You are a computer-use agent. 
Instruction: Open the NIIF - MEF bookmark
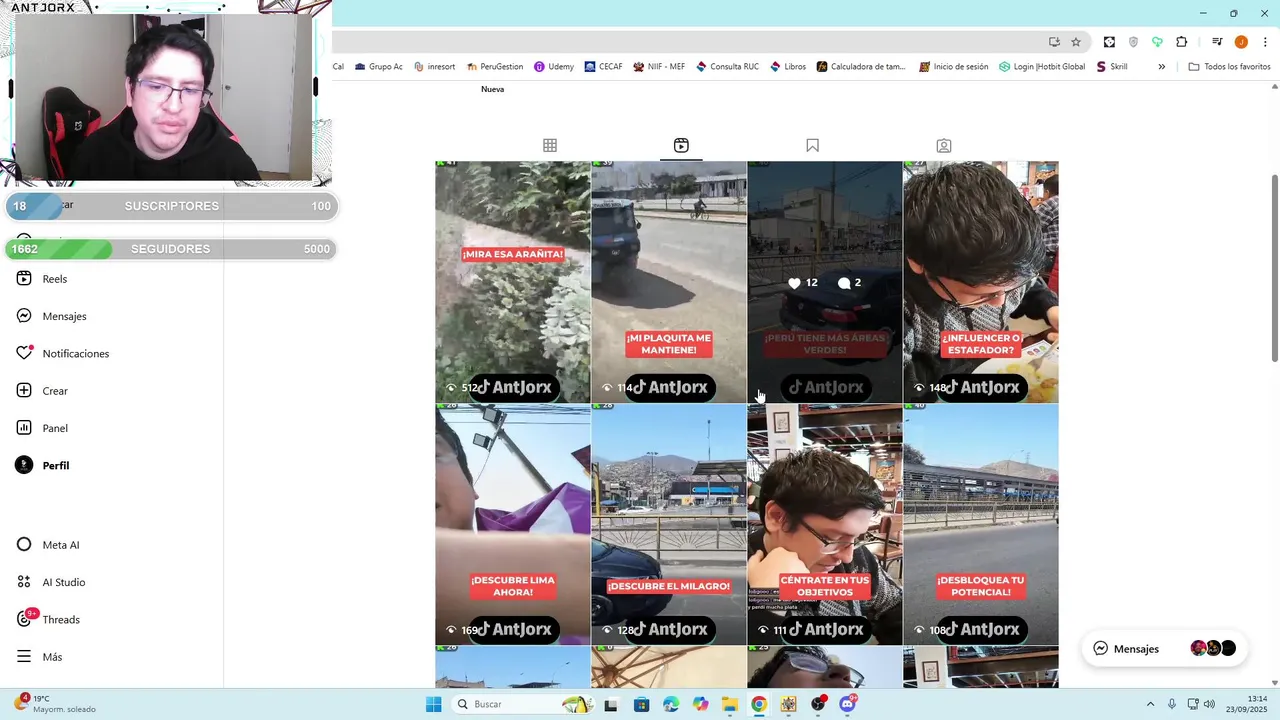coord(659,67)
